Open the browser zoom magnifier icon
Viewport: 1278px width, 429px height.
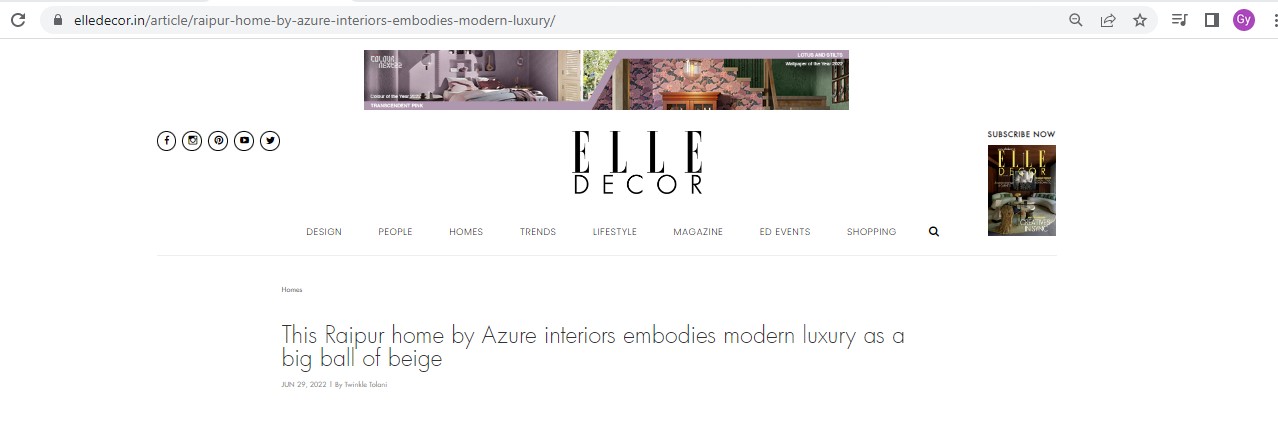1076,20
